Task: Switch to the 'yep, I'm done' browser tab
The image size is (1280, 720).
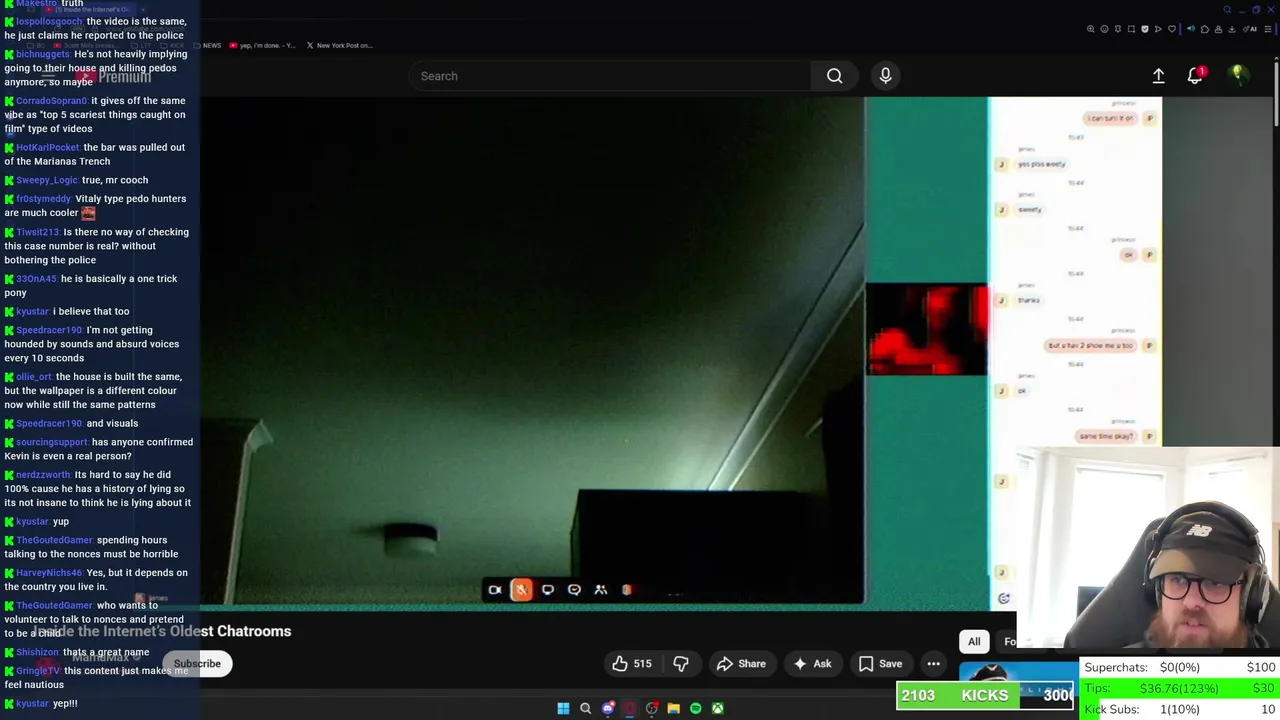Action: [262, 45]
